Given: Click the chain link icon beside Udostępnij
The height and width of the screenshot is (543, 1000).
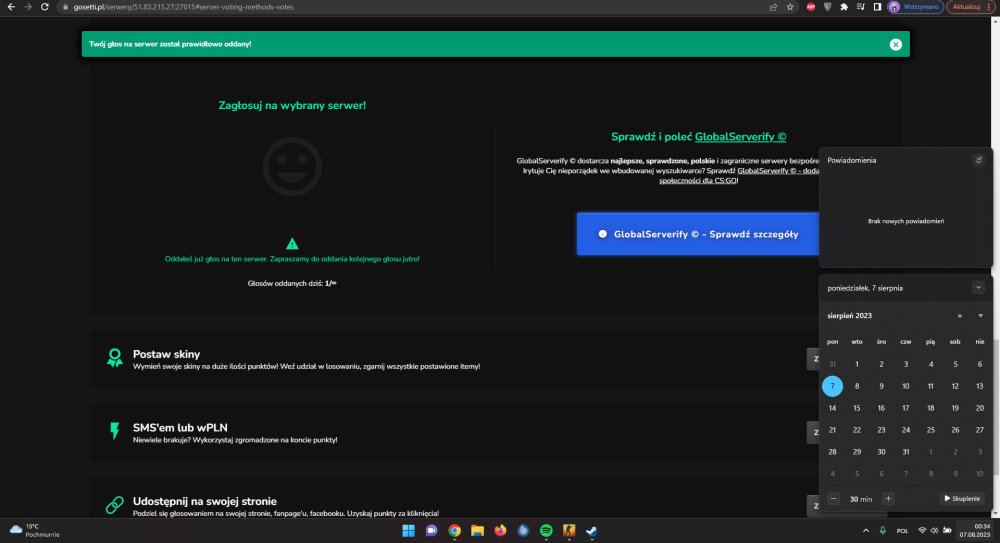Looking at the screenshot, I should click(115, 505).
